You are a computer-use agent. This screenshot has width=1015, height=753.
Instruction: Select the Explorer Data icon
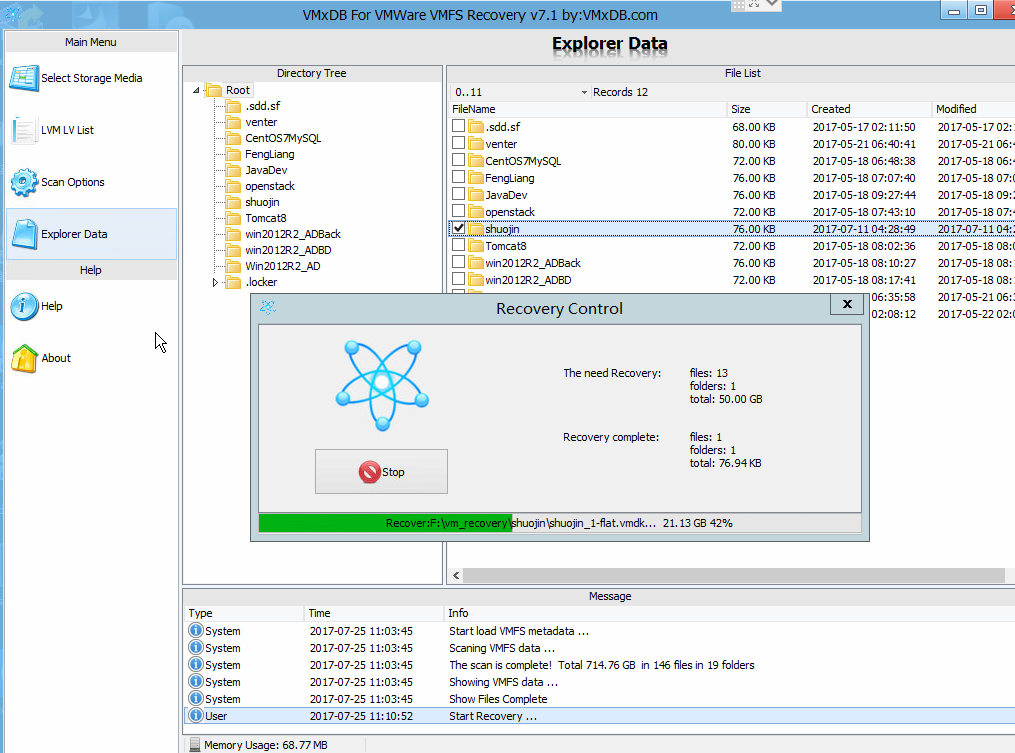(x=25, y=234)
